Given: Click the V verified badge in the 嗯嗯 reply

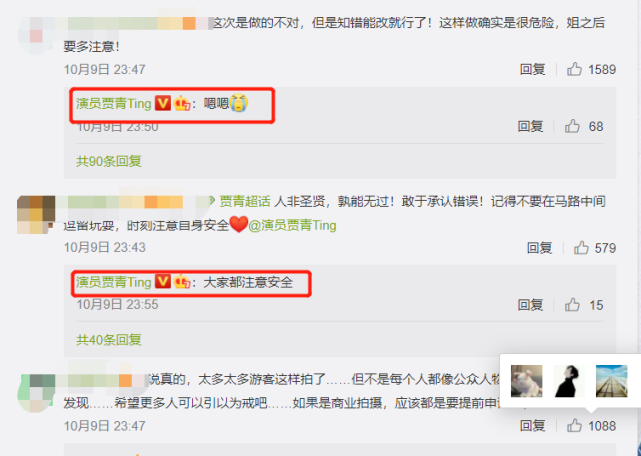Looking at the screenshot, I should coord(163,103).
